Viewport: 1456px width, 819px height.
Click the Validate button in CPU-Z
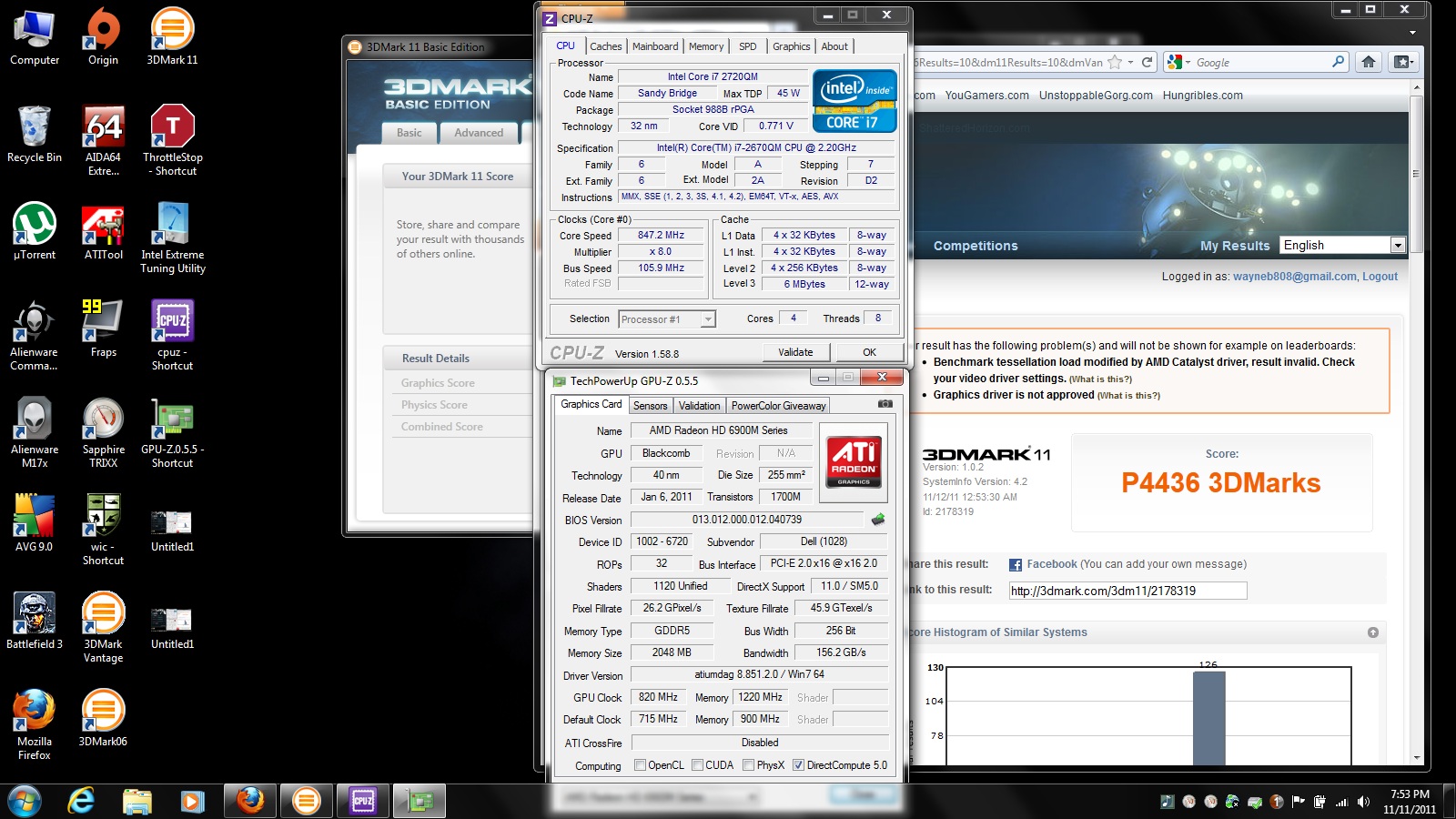pyautogui.click(x=795, y=352)
